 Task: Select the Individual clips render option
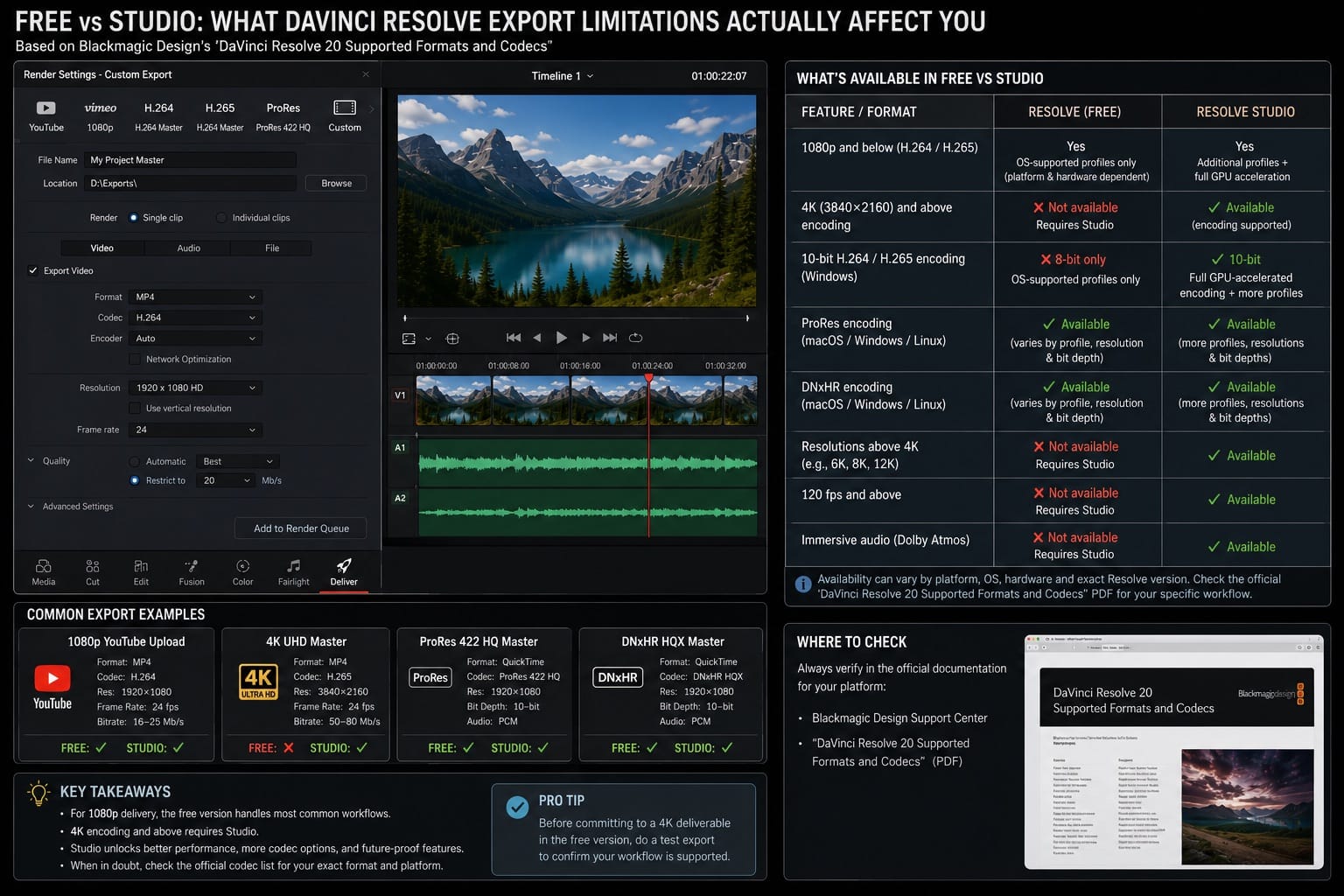click(x=221, y=218)
